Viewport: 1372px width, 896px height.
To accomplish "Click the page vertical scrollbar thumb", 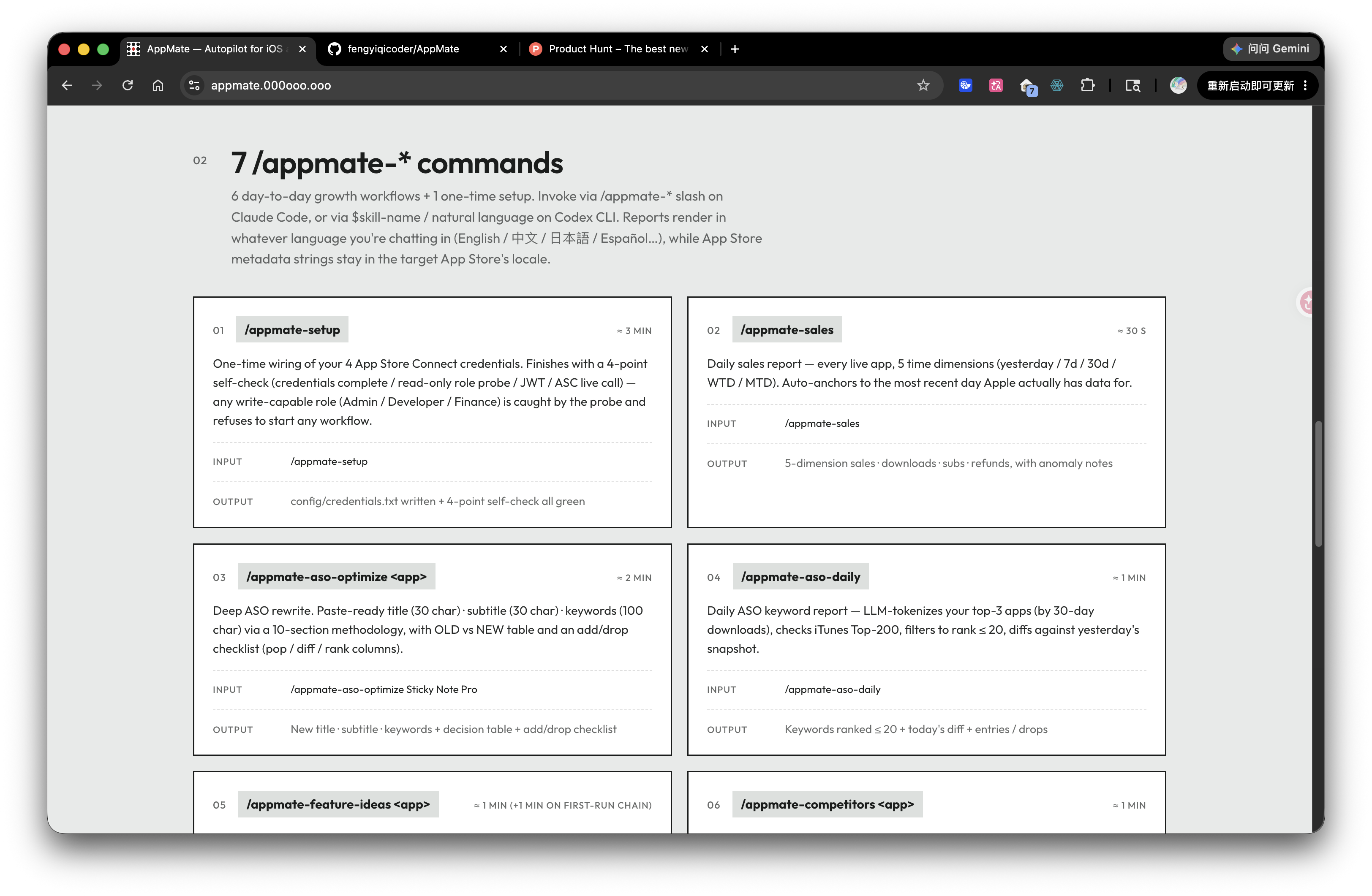I will [x=1318, y=483].
